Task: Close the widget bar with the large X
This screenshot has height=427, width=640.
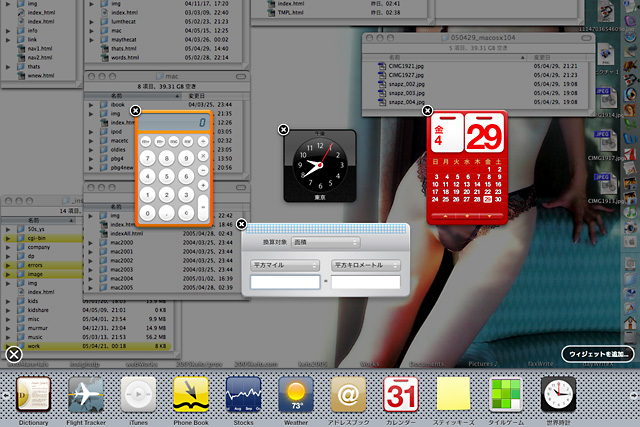Action: pyautogui.click(x=14, y=354)
